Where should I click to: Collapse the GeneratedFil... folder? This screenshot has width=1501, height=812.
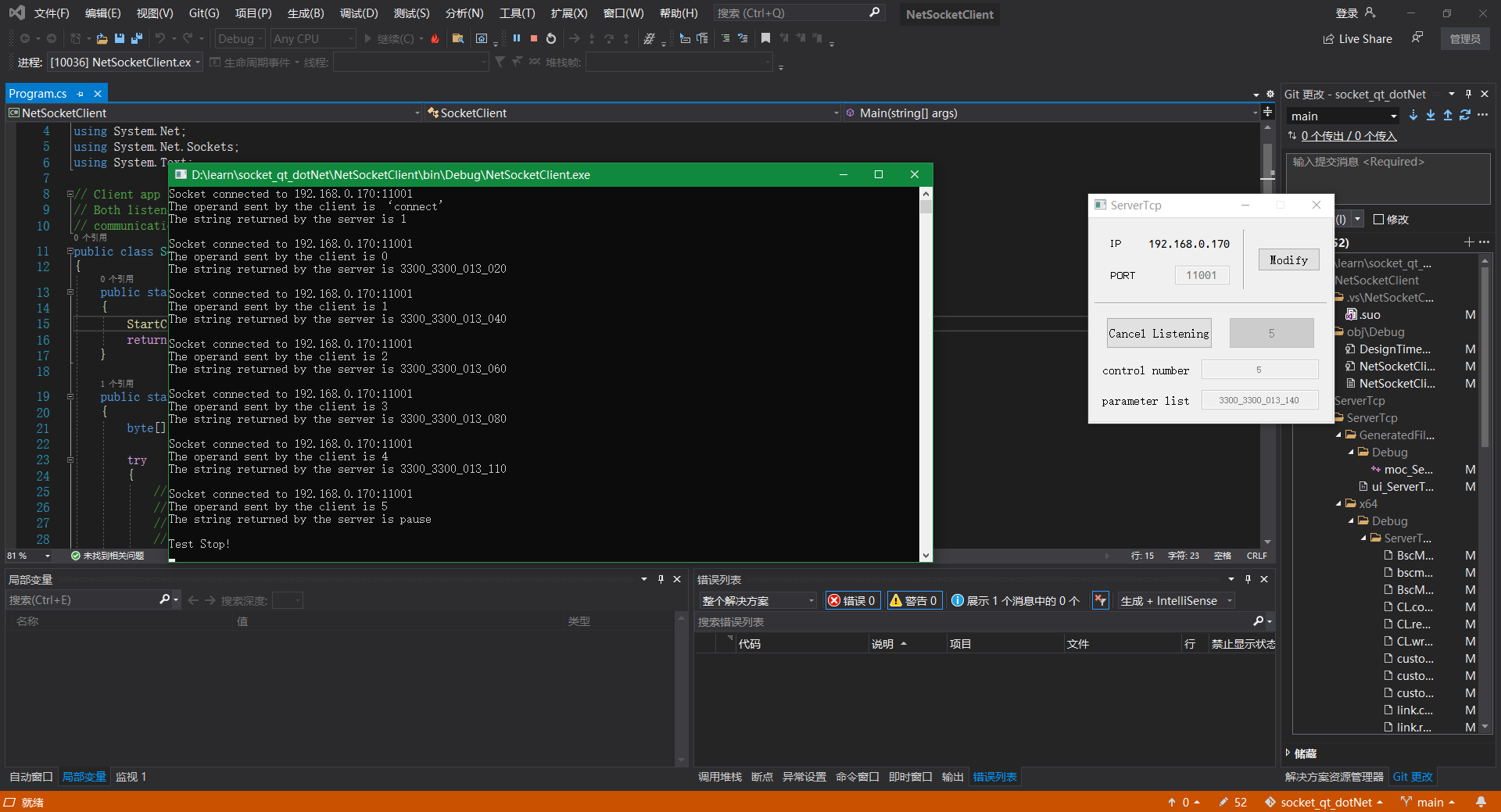(1339, 435)
